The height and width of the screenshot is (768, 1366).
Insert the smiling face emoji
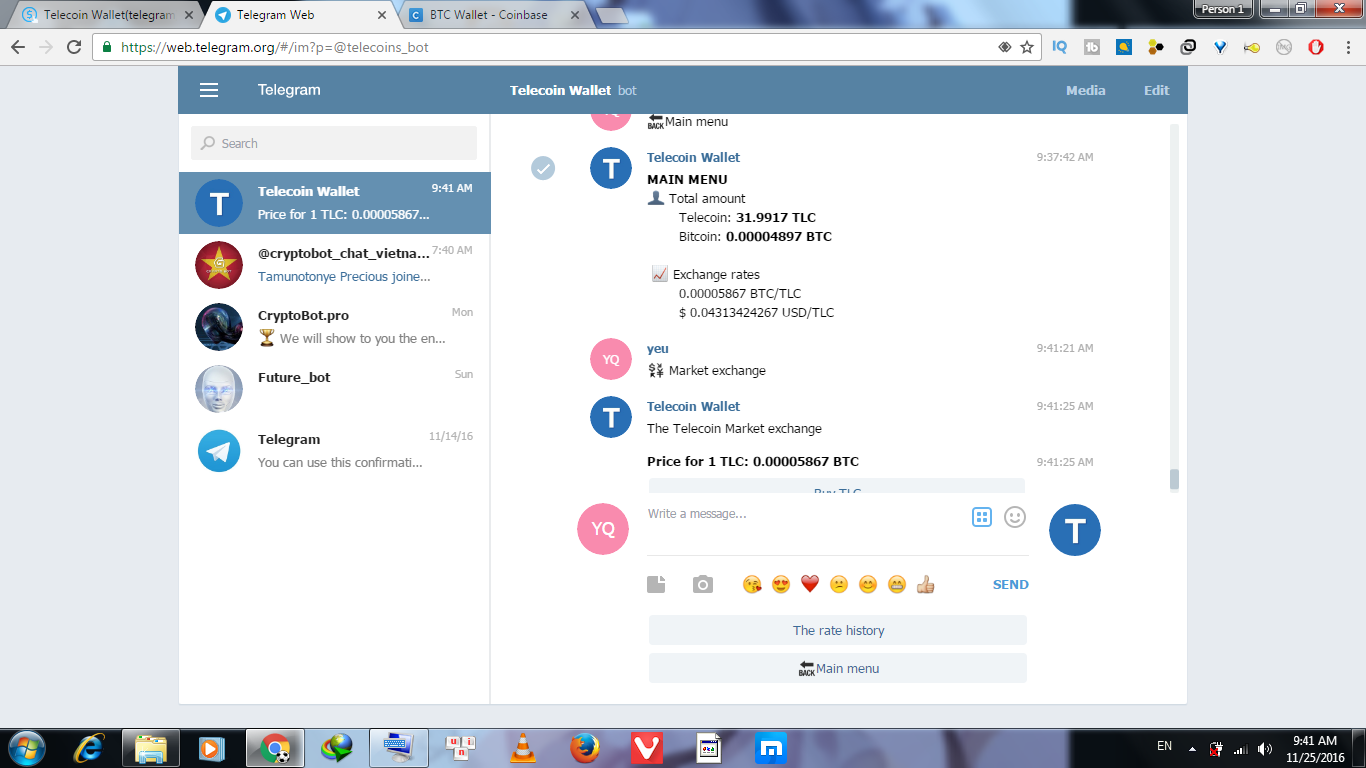(x=868, y=584)
